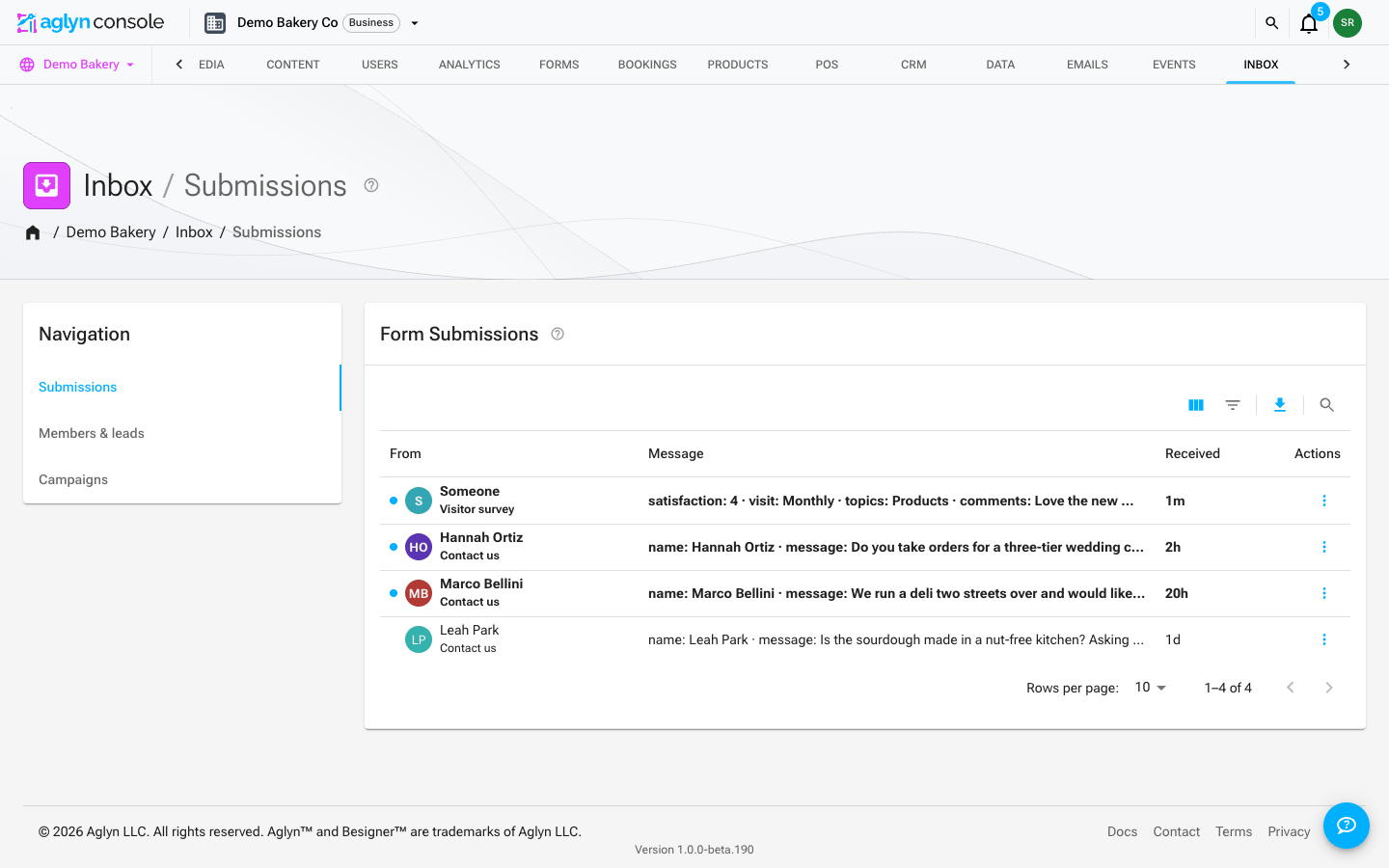
Task: Open Leah Park sourdough nut-free message
Action: pyautogui.click(x=896, y=639)
